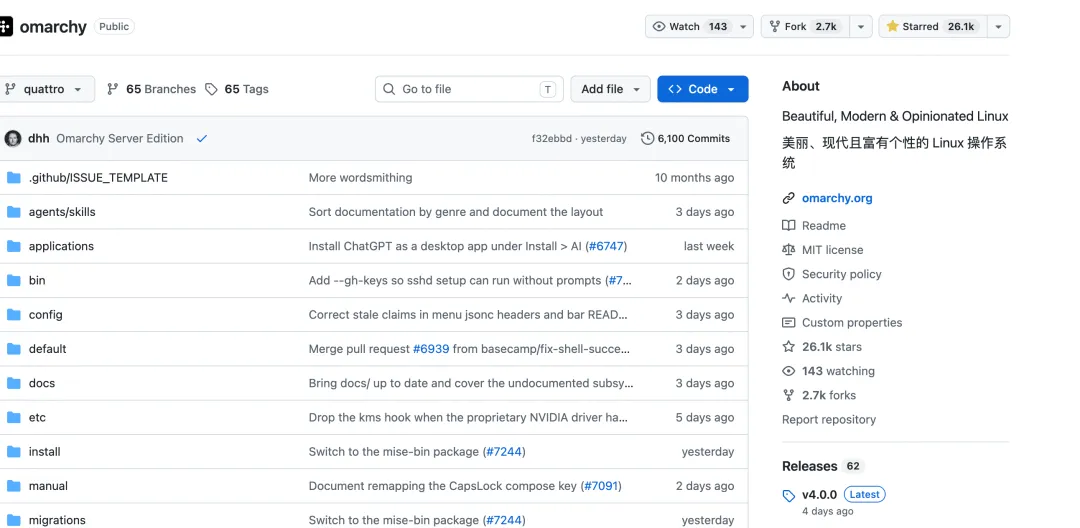Focus the Go to file search field
The image size is (1080, 528).
(469, 89)
